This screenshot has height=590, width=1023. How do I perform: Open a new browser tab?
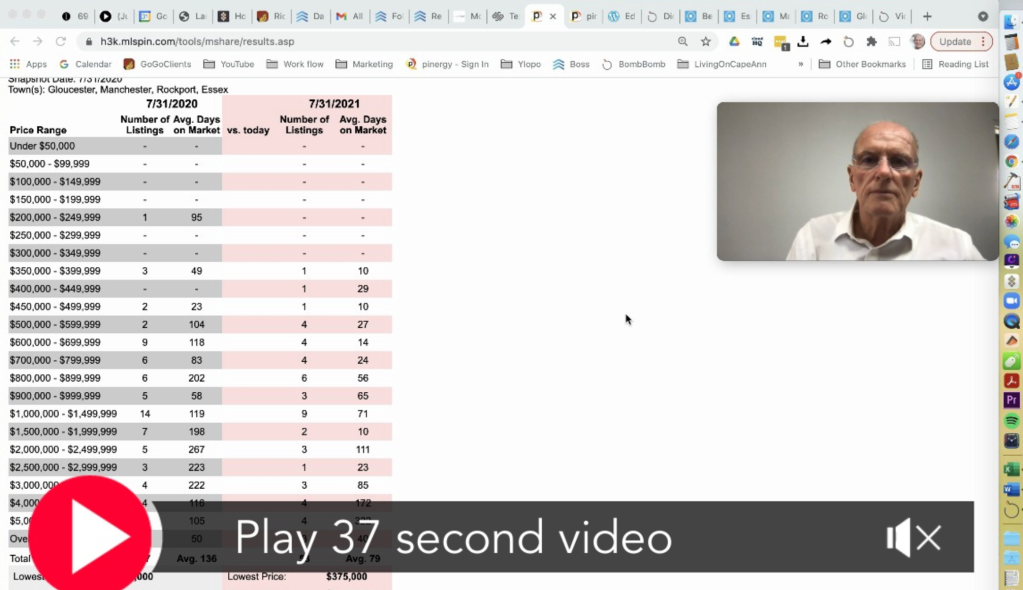[927, 16]
